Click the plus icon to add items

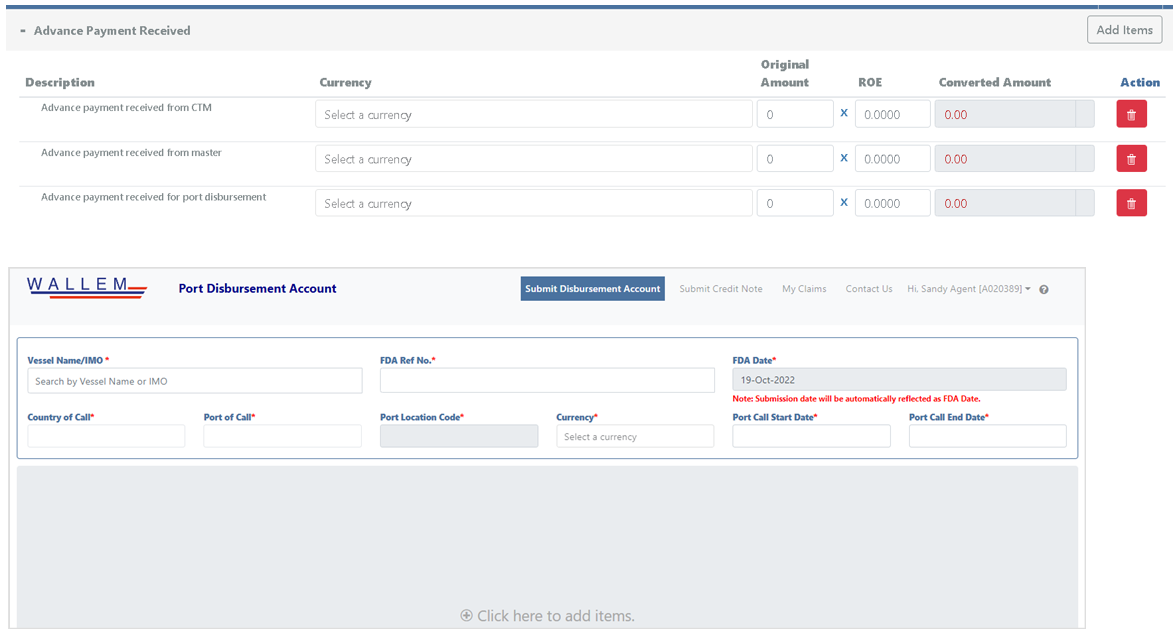(466, 616)
